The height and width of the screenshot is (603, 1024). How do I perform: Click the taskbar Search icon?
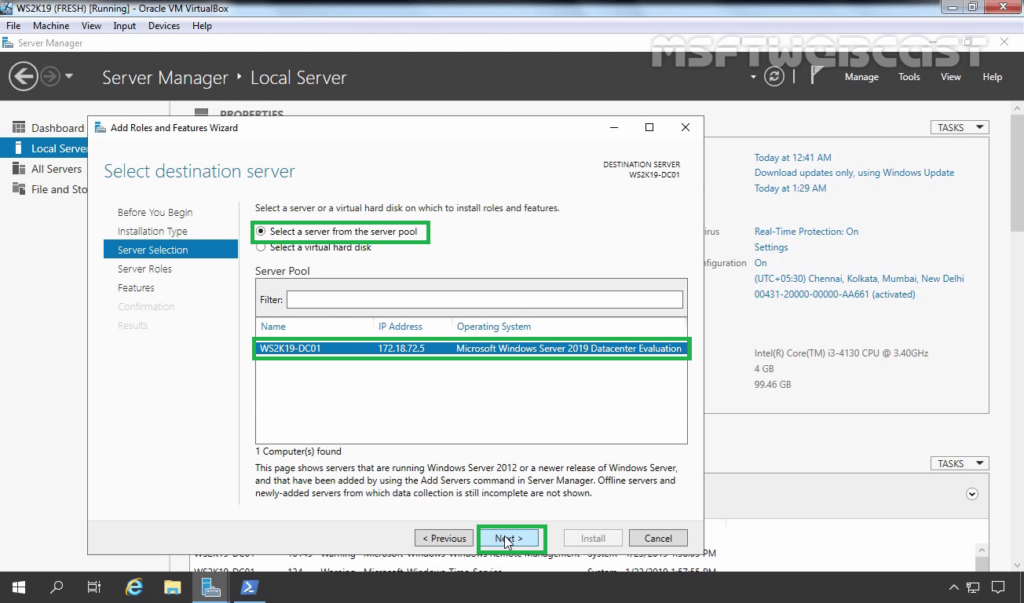pyautogui.click(x=57, y=587)
